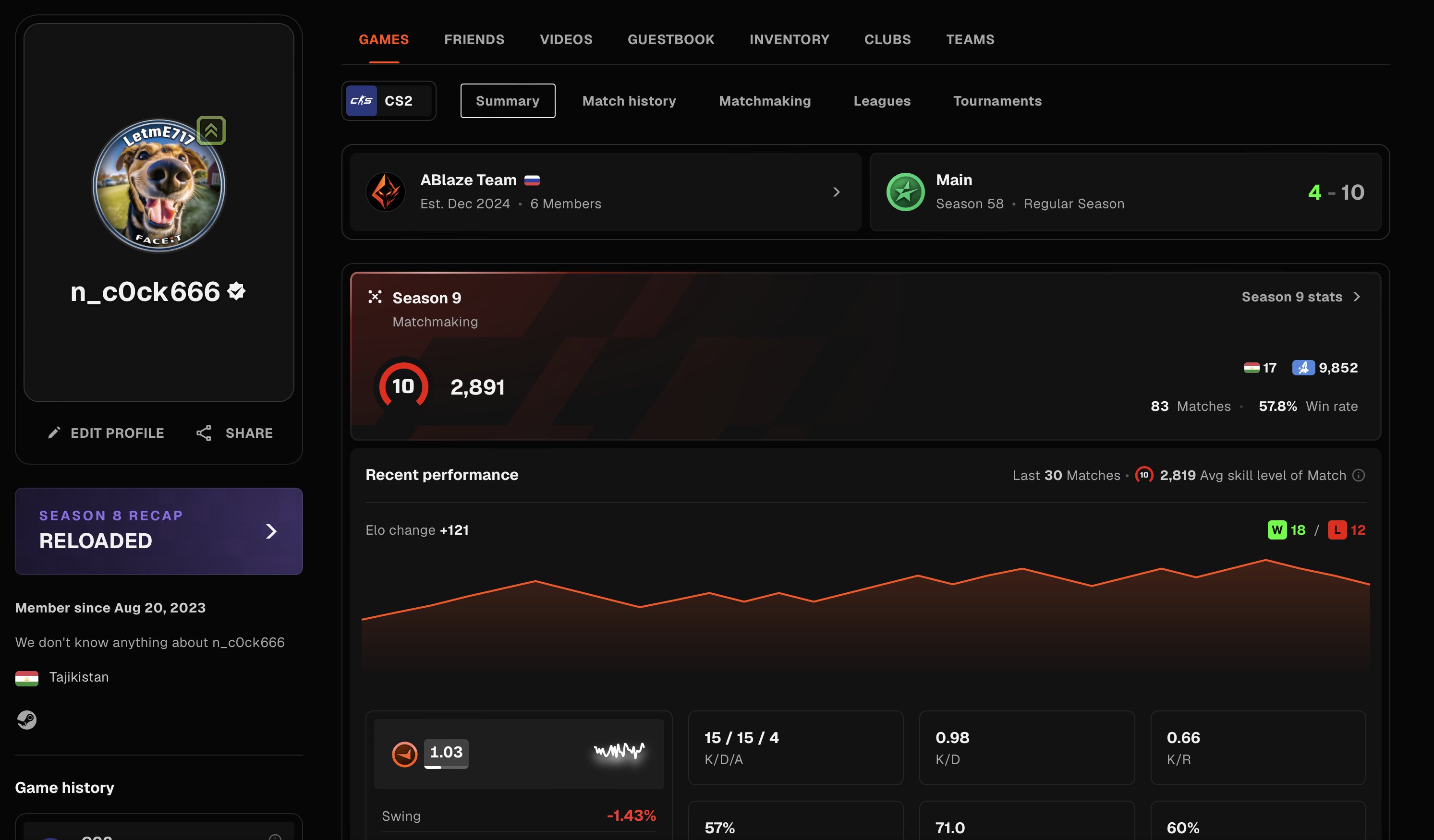Click the share icon
The image size is (1434, 840).
pos(204,433)
